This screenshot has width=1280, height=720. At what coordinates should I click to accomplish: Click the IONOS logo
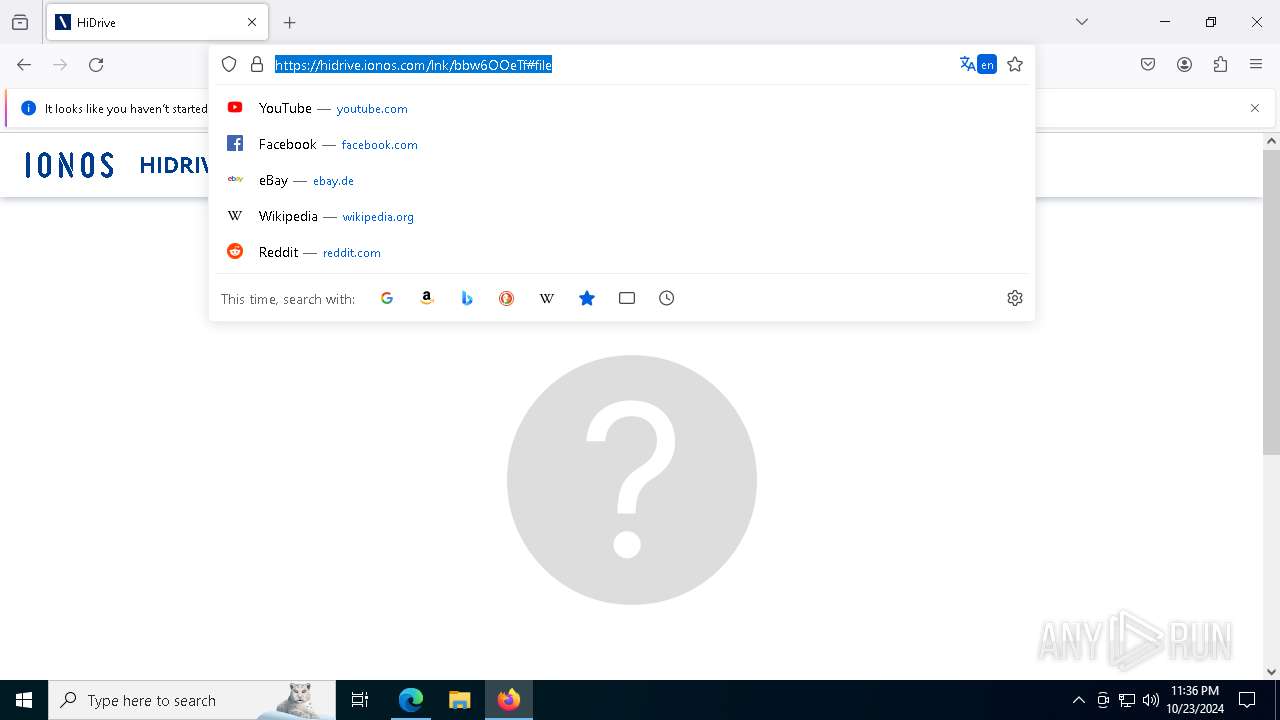tap(69, 165)
